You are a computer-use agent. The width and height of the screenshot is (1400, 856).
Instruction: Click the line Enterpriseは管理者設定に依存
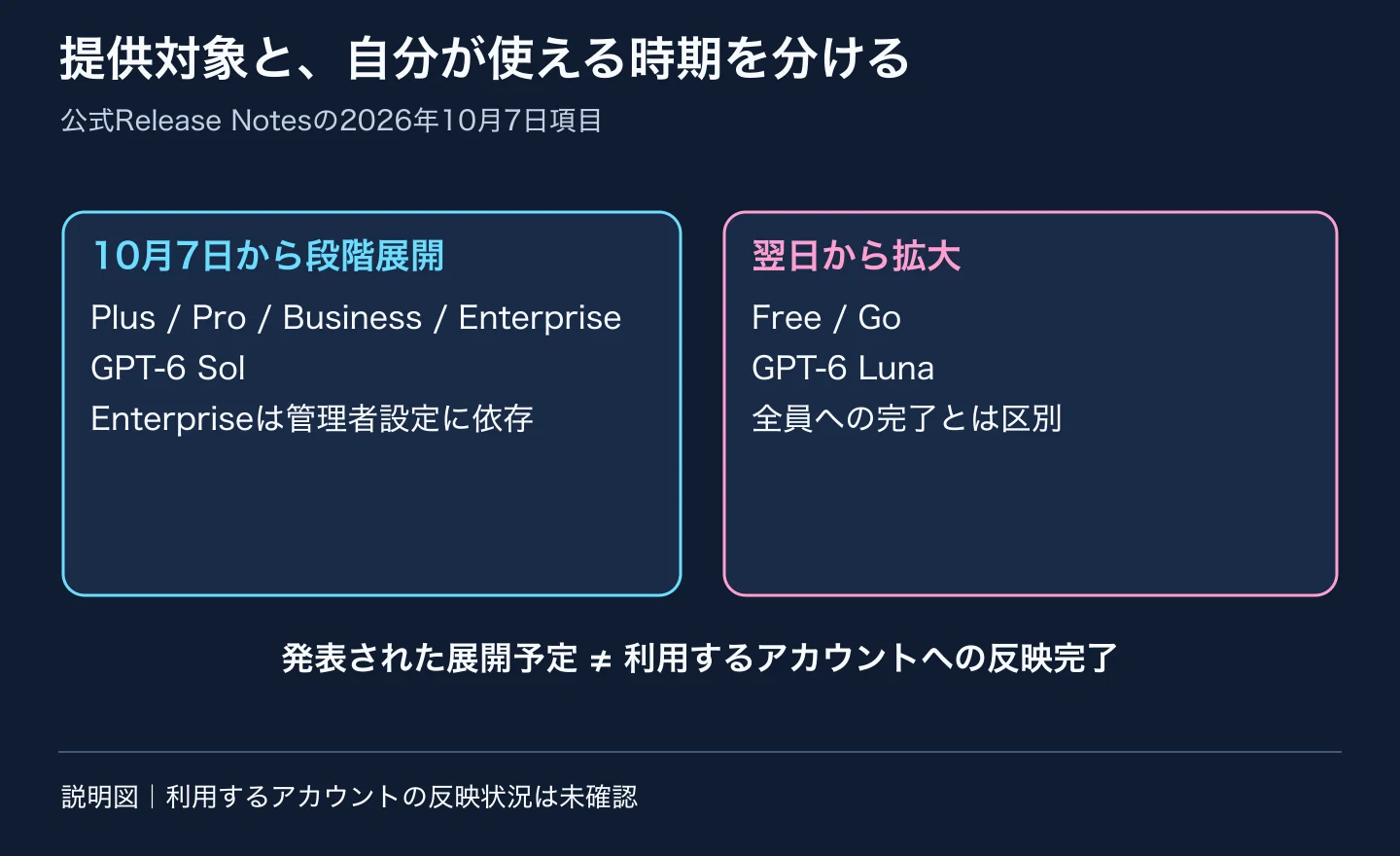tap(312, 419)
